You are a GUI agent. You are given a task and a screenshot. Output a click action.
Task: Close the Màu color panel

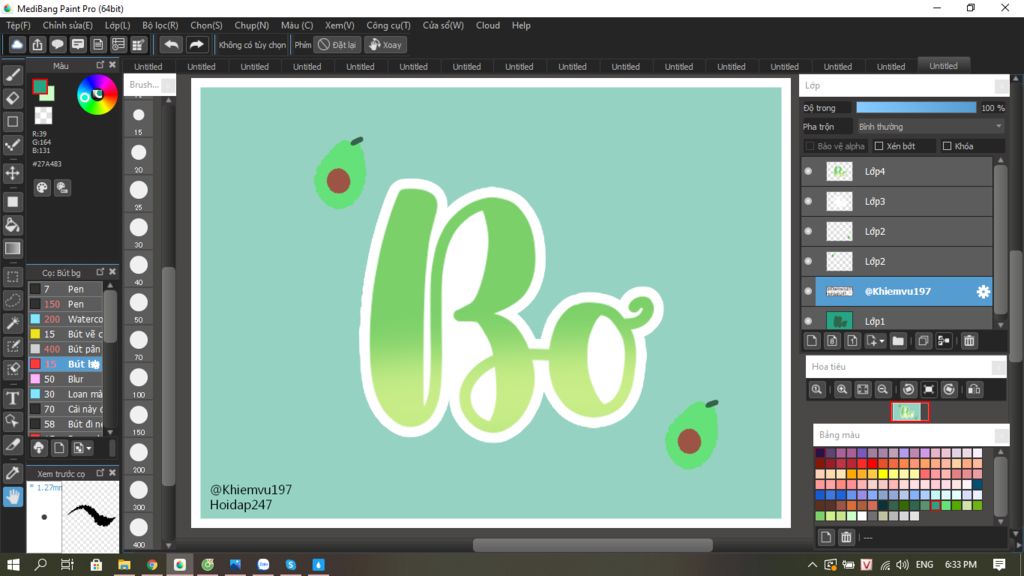pyautogui.click(x=112, y=65)
